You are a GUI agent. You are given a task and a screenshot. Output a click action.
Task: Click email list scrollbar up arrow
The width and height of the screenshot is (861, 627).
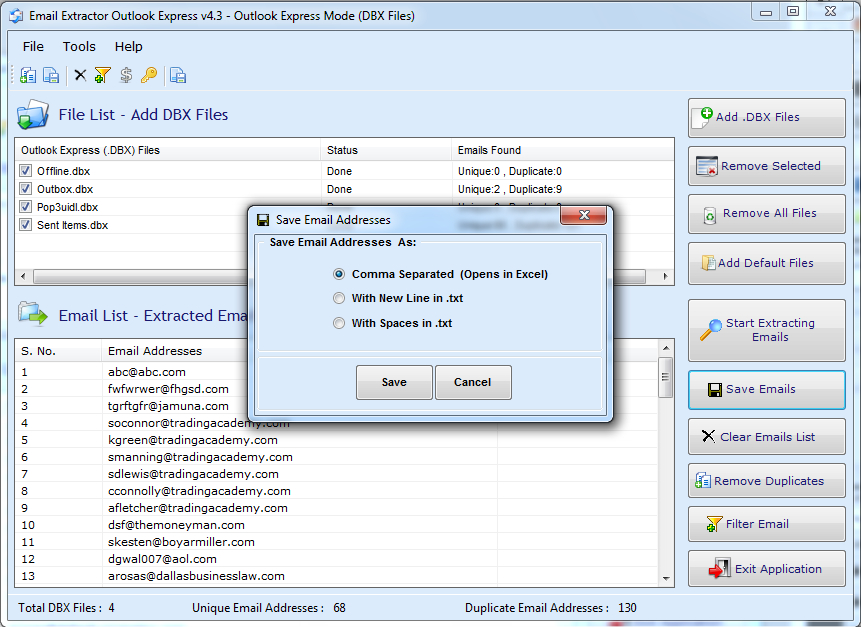click(x=666, y=348)
